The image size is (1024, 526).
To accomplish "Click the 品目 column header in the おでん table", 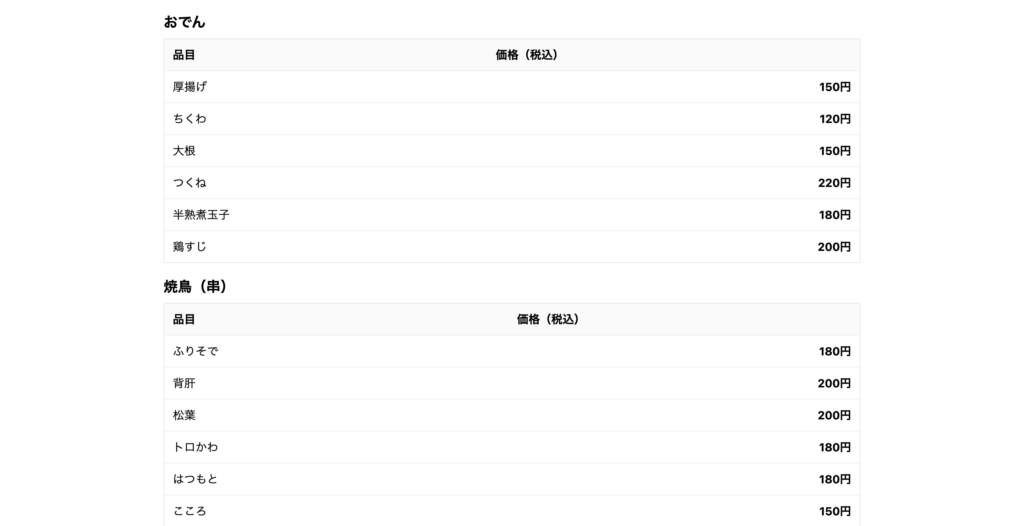I will pyautogui.click(x=184, y=55).
